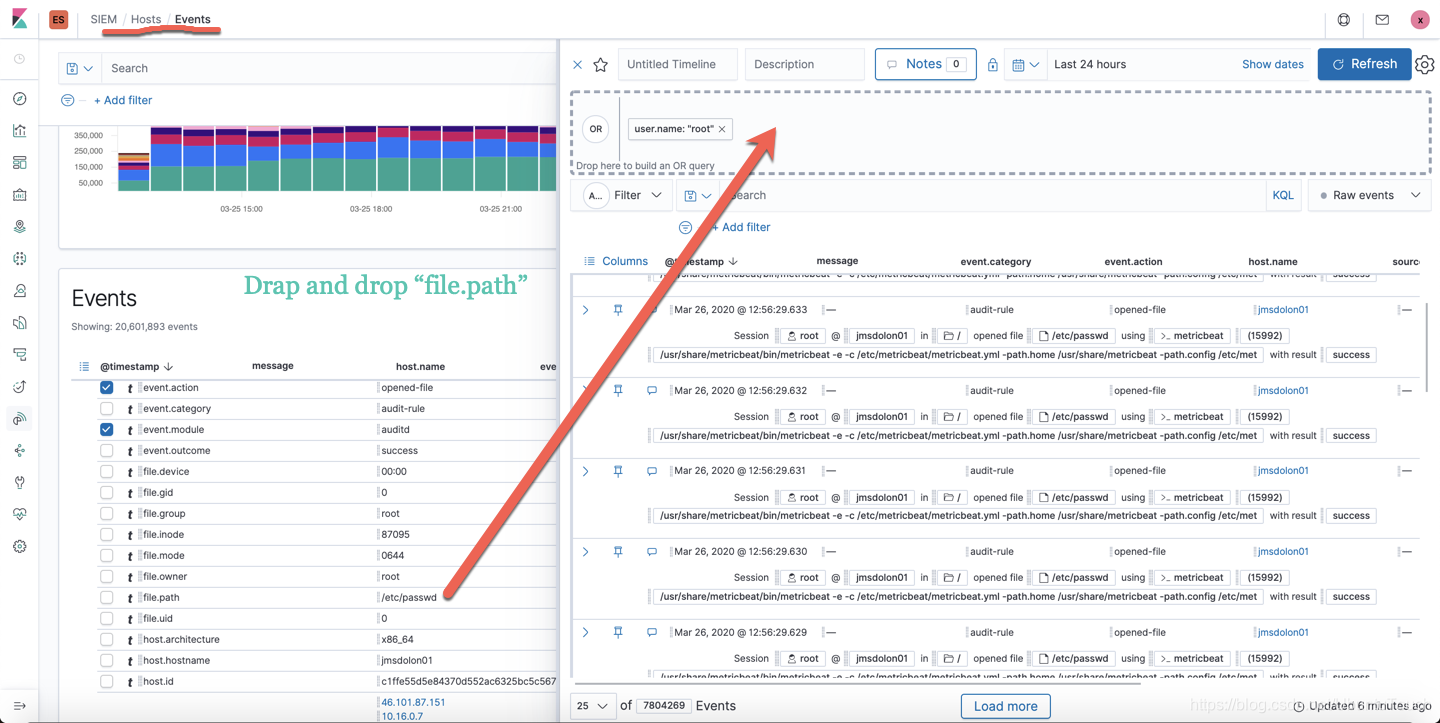Click the Untitled Timeline title field
The height and width of the screenshot is (723, 1440).
(x=677, y=65)
